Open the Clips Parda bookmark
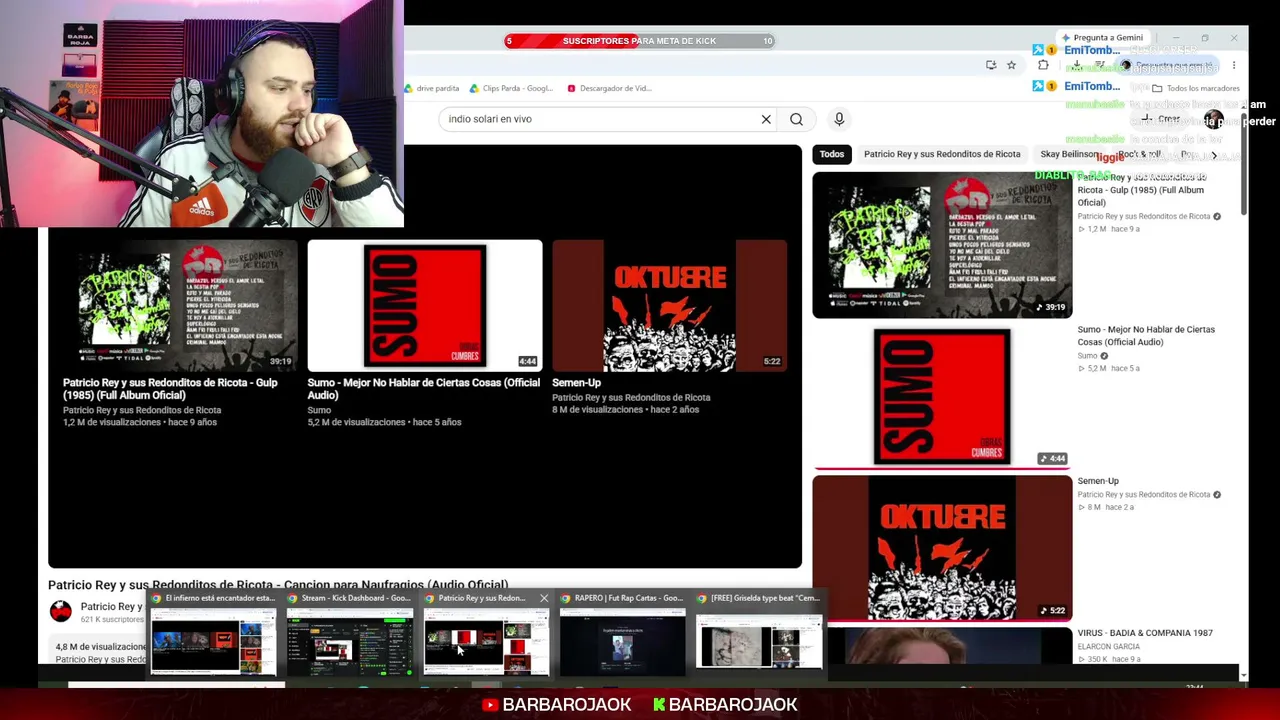This screenshot has width=1280, height=720. point(511,88)
